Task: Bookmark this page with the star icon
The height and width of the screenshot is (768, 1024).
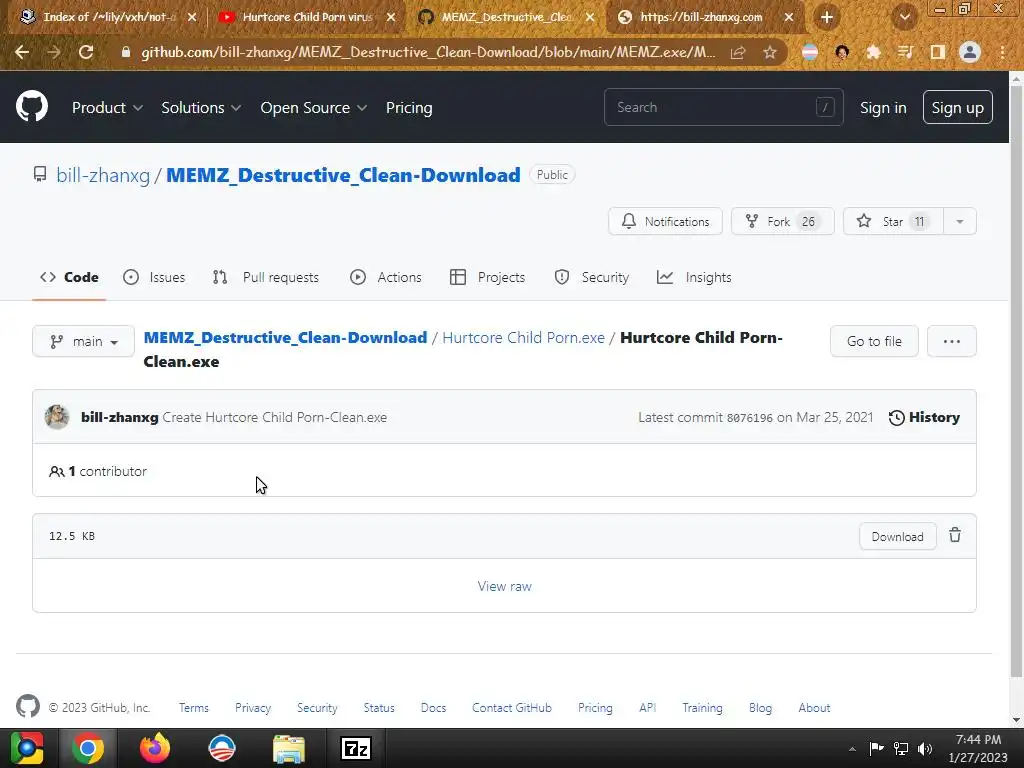Action: pyautogui.click(x=770, y=52)
